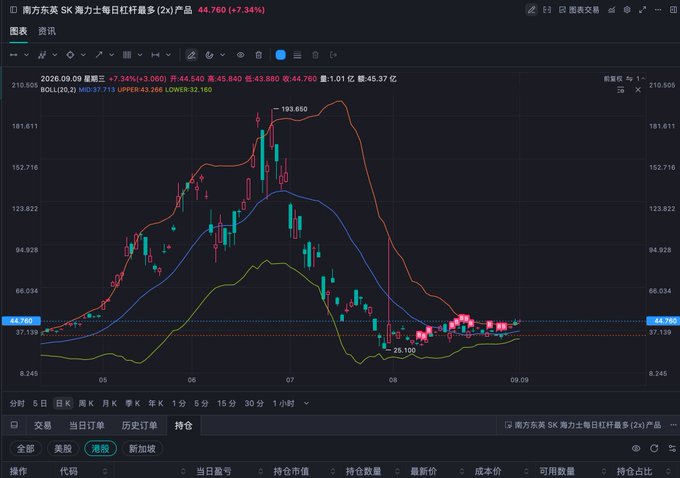Open the indicators chart icon
The height and width of the screenshot is (478, 680).
pos(611,10)
